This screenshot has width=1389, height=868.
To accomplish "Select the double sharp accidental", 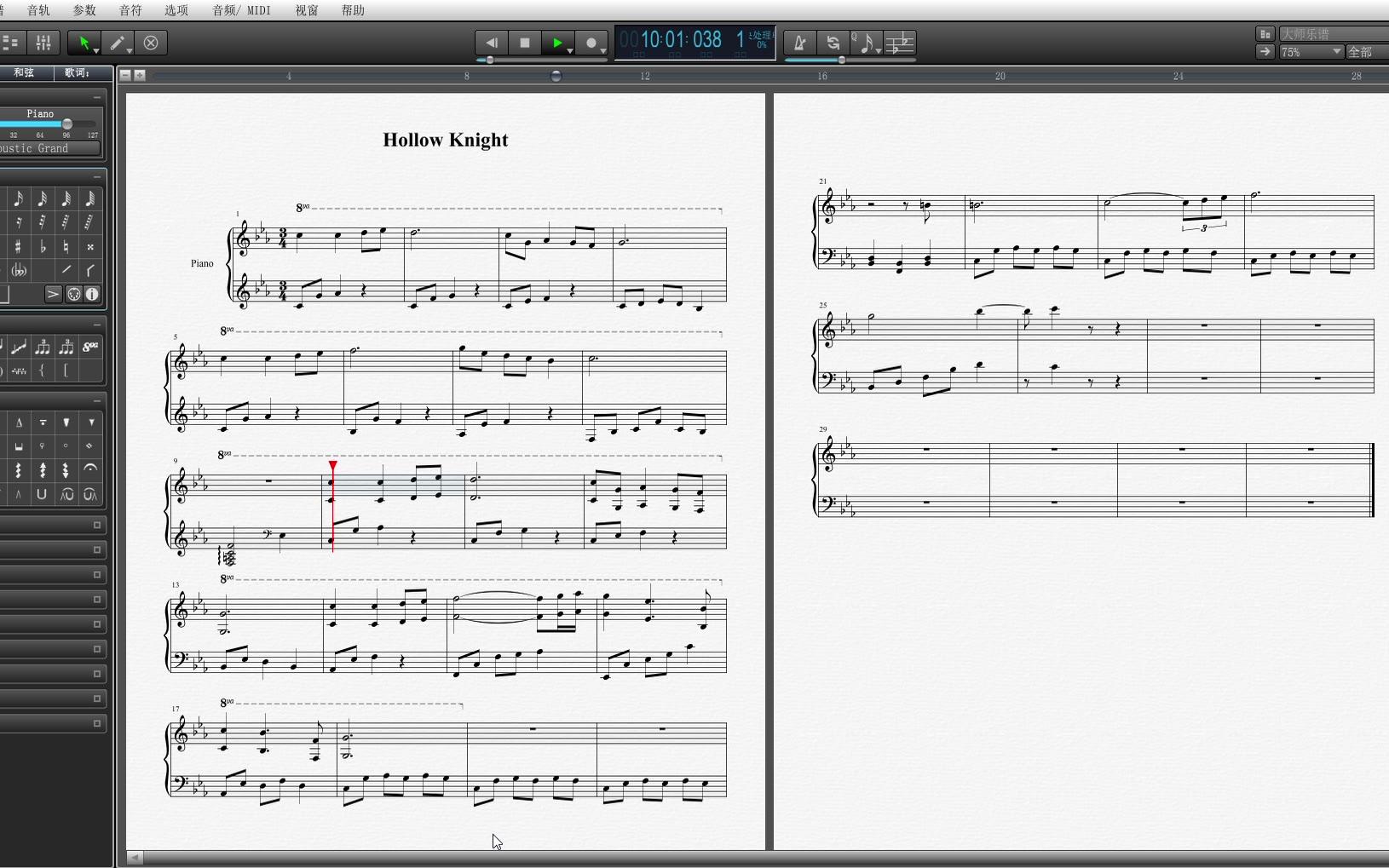I will pos(89,247).
